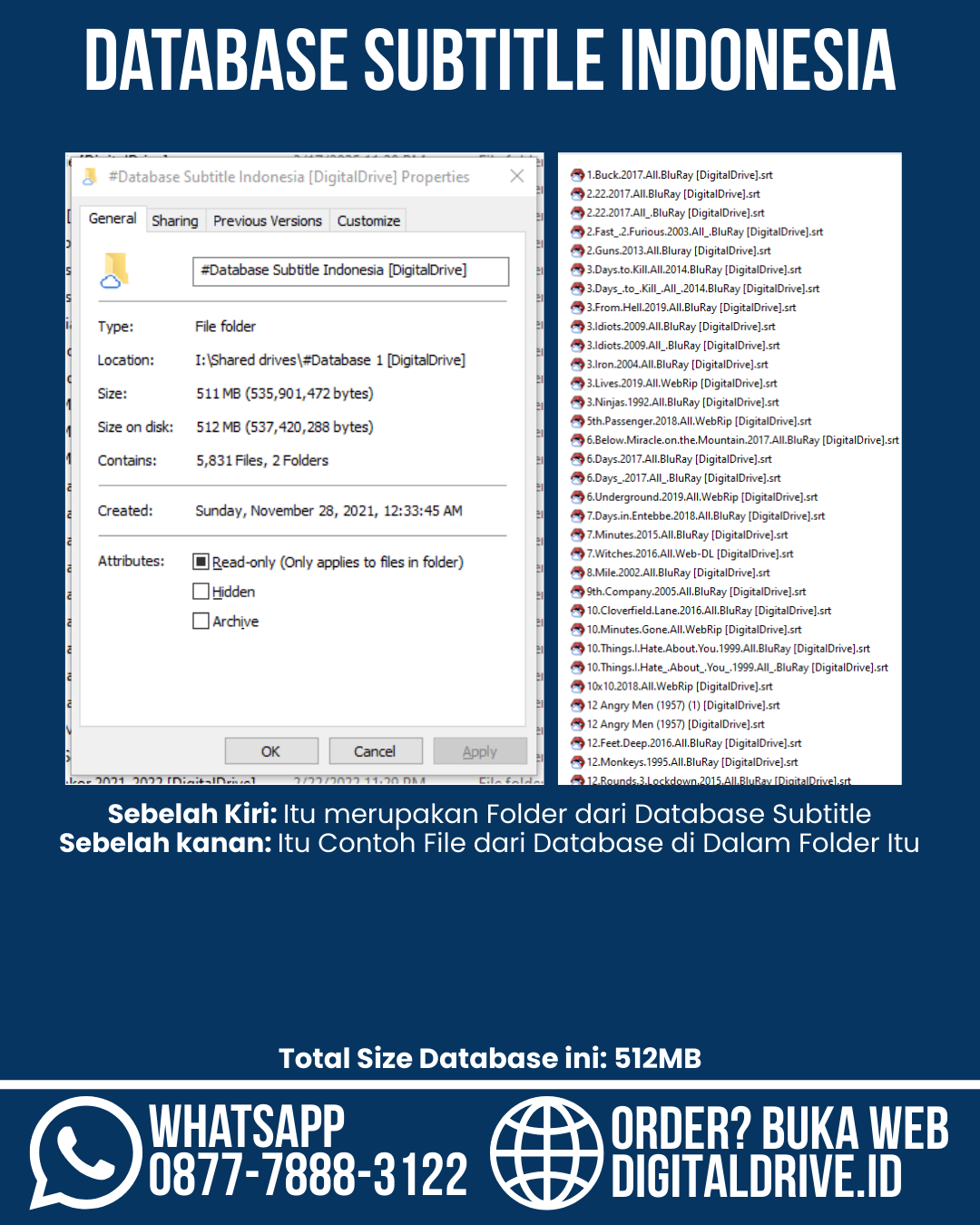
Task: Check the Archive attribute checkbox
Action: (x=201, y=622)
